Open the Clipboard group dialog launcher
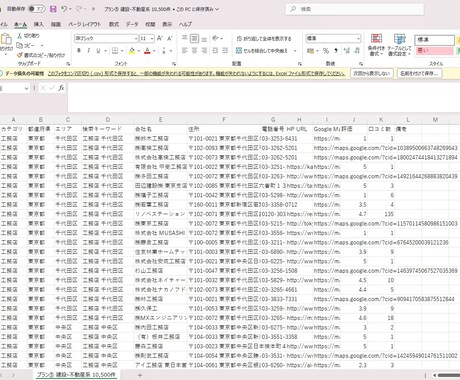Viewport: 460px width, 380px height. click(68, 63)
